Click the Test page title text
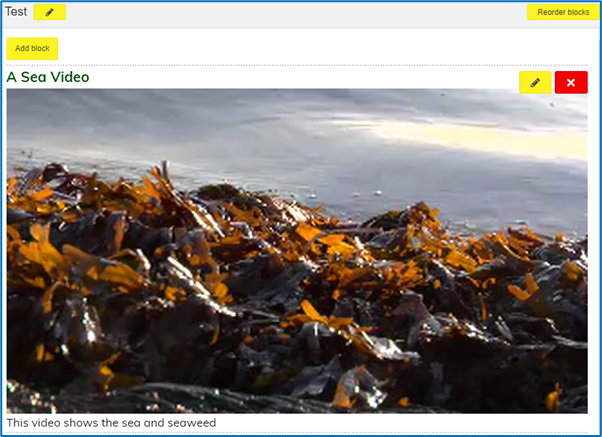Viewport: 602px width, 437px height. (16, 12)
